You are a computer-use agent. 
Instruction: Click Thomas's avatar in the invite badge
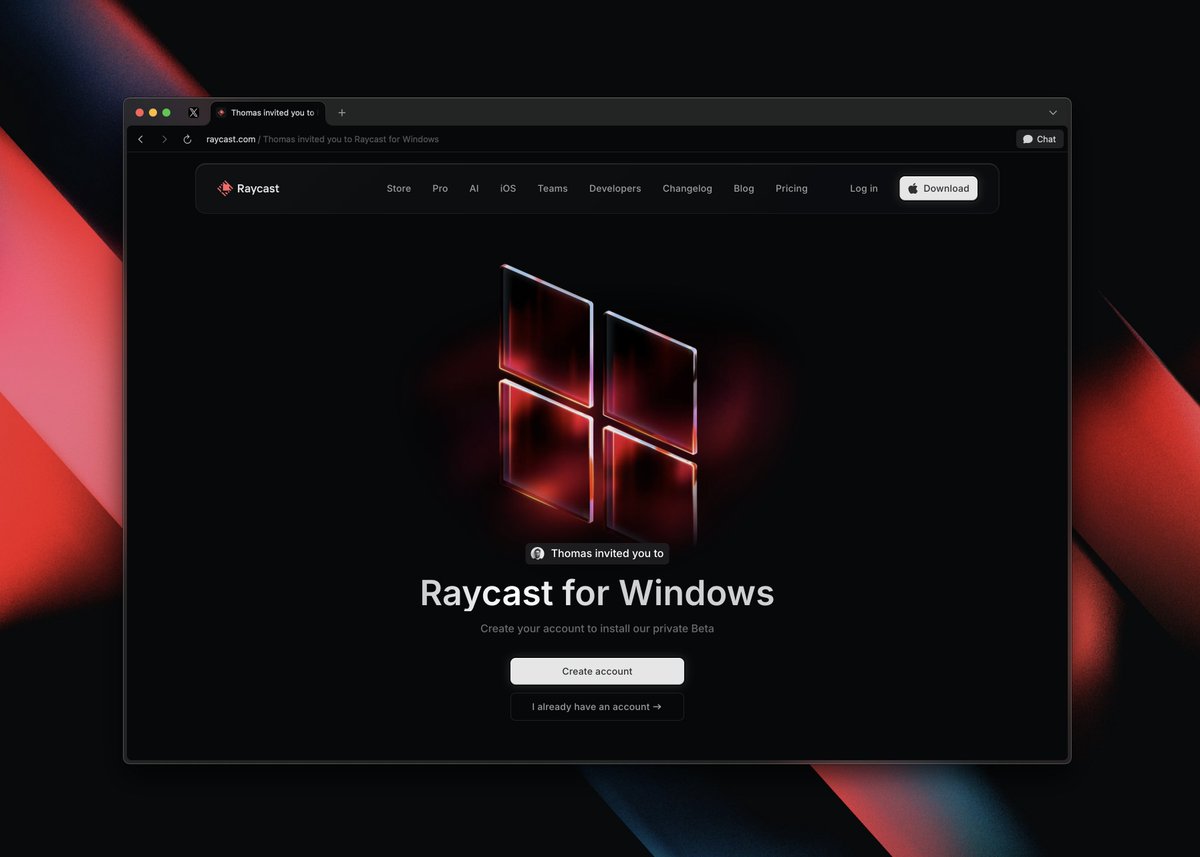pos(538,553)
